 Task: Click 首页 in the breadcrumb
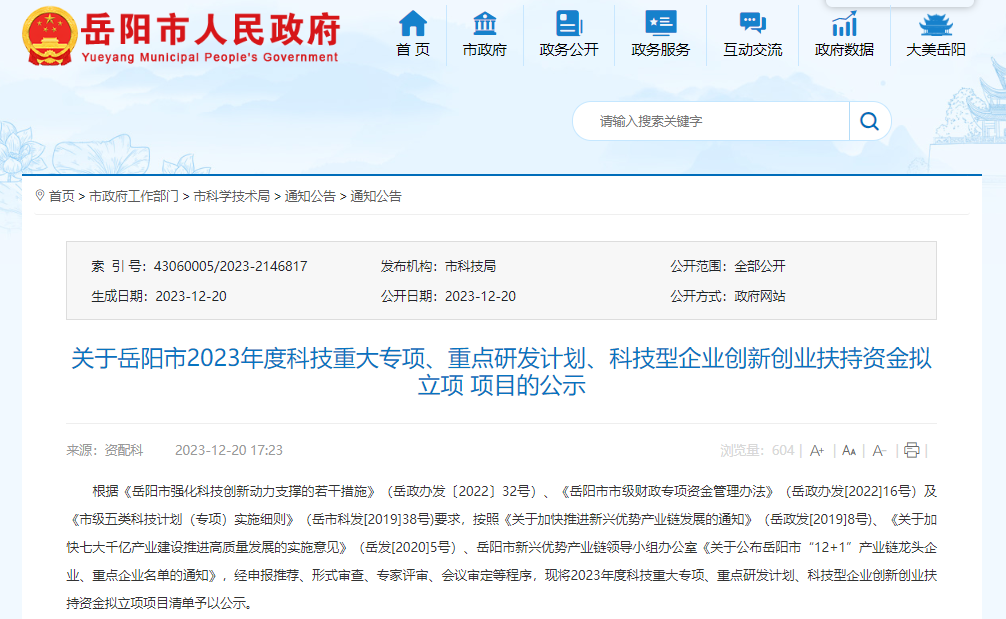coord(61,196)
